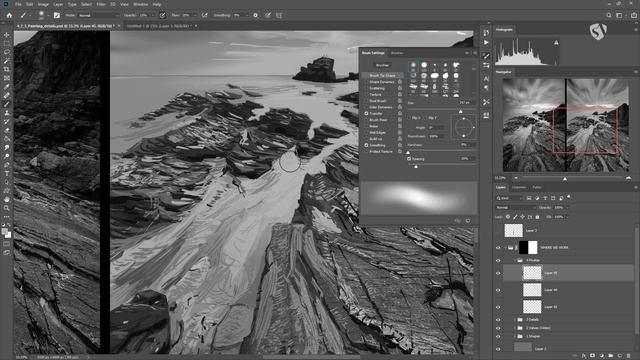Click the Home icon in options bar
Image resolution: width=640 pixels, height=360 pixels.
9,15
